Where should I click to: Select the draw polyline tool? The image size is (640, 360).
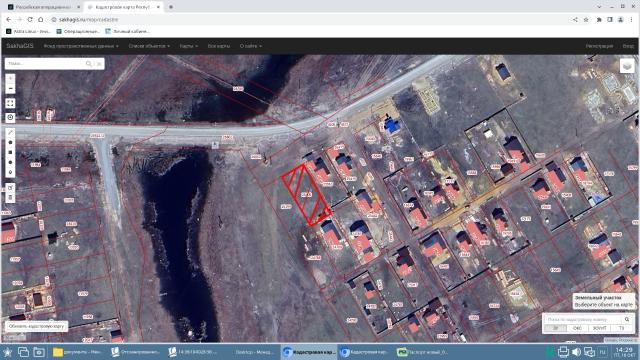pyautogui.click(x=11, y=133)
